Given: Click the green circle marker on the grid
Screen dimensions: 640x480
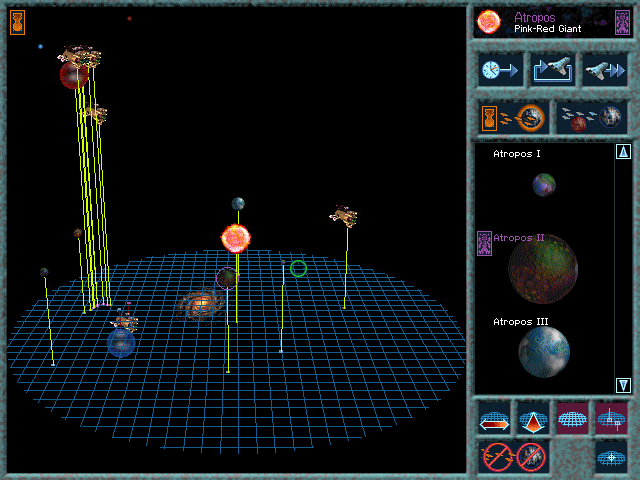Looking at the screenshot, I should tap(298, 269).
